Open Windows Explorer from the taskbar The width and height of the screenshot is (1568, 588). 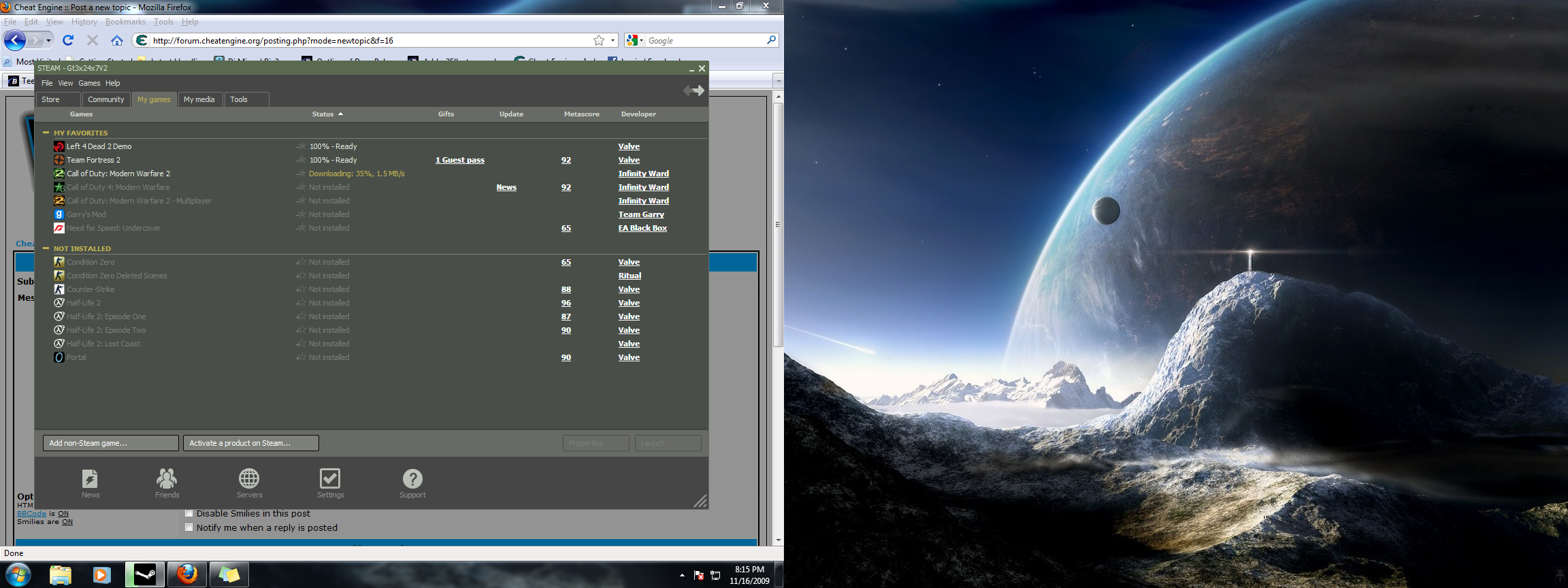(61, 575)
